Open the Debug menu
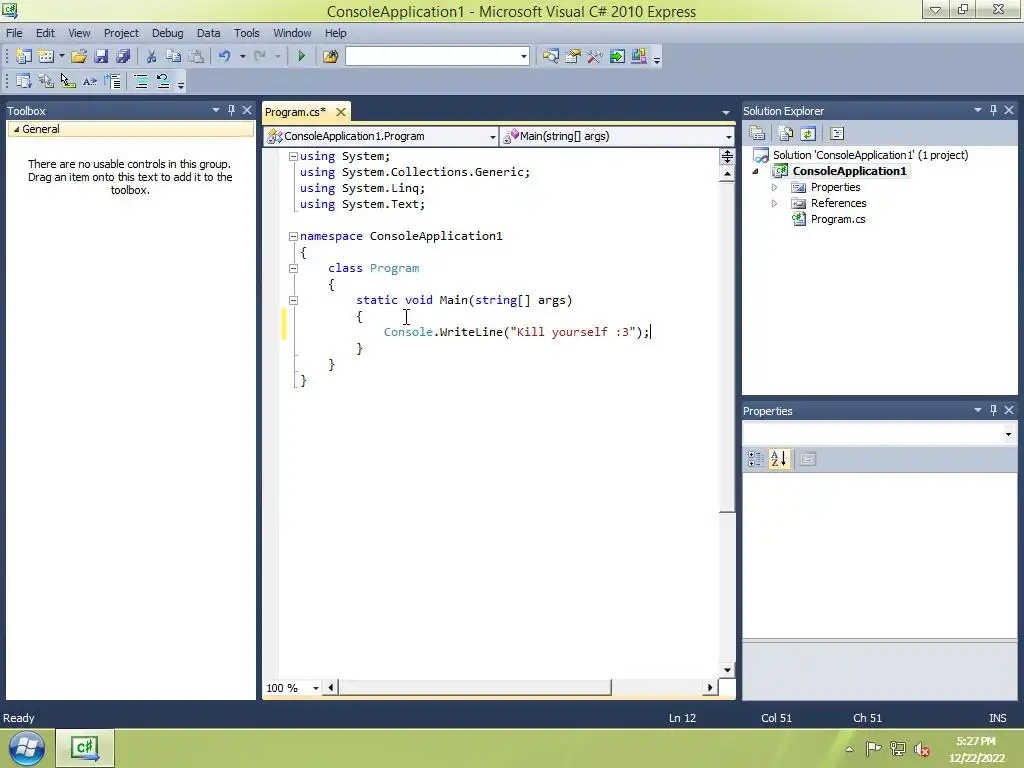Viewport: 1024px width, 768px height. [167, 33]
